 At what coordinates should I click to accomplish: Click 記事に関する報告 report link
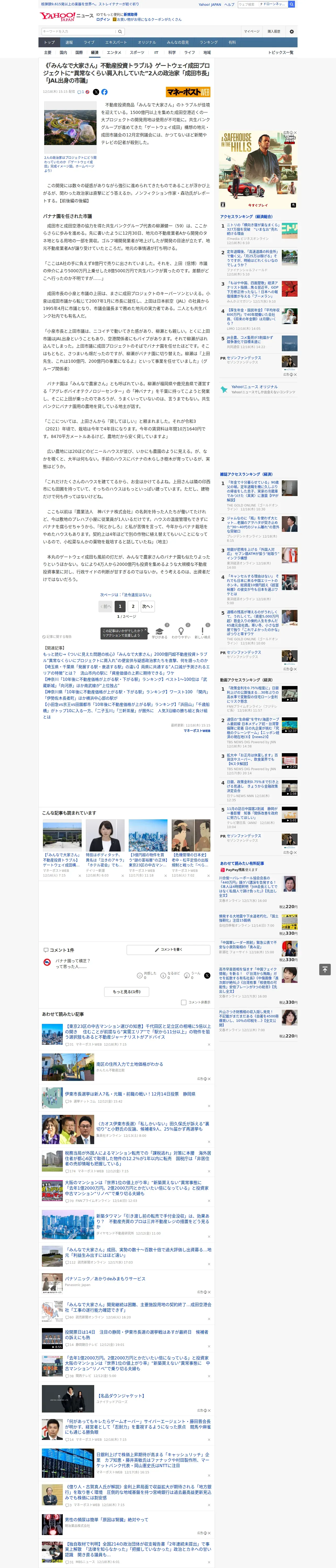(x=57, y=637)
